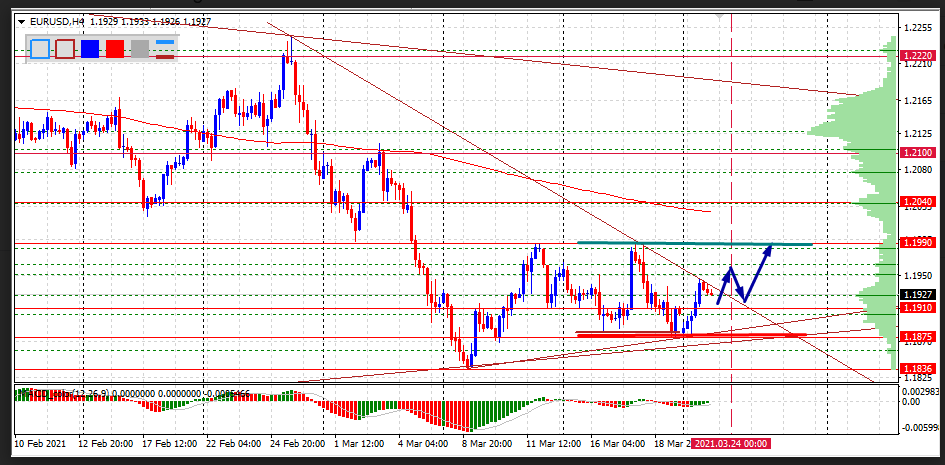Click the 2021.03.24 00:00 date marker

[732, 442]
